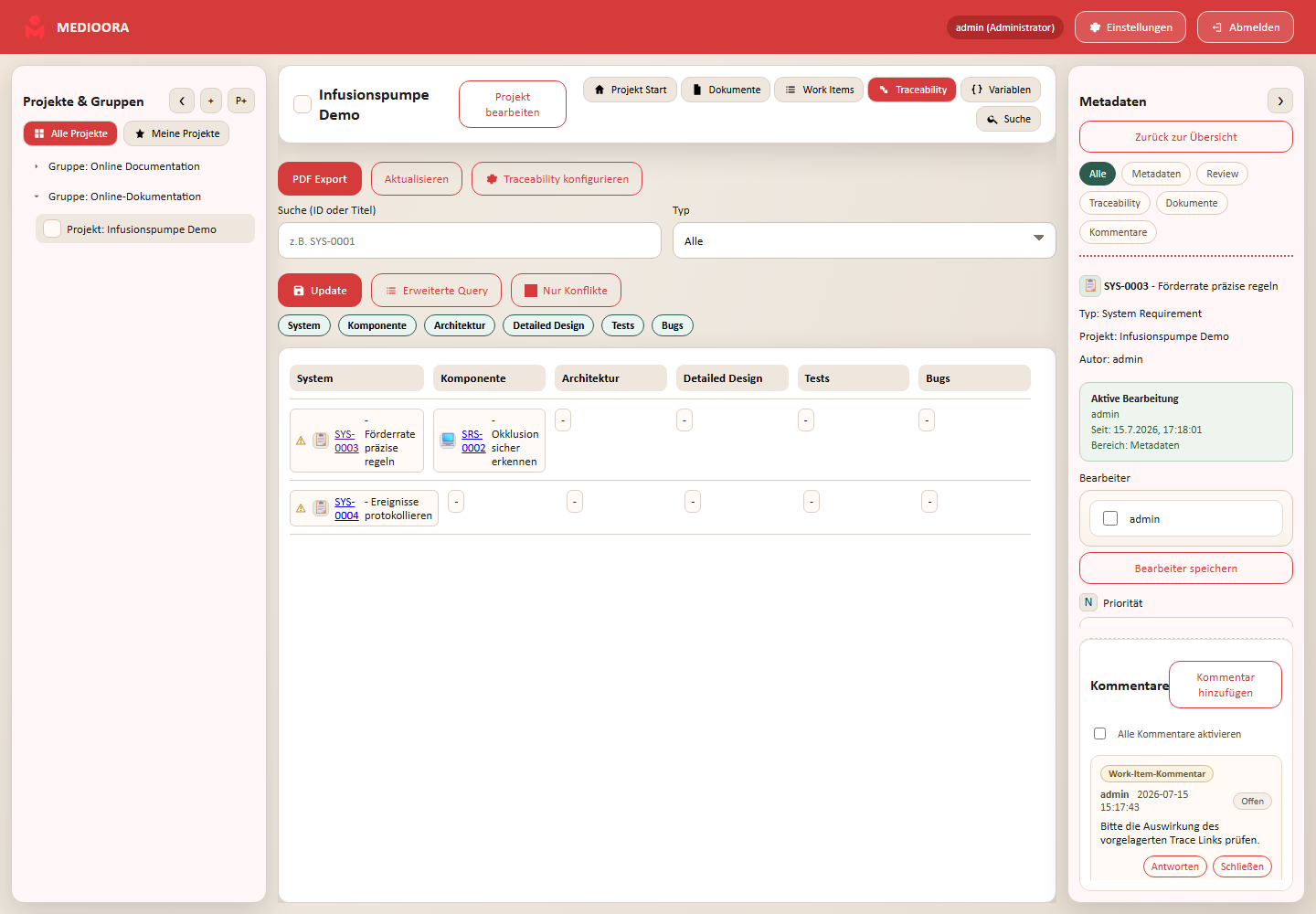Open the Erweiterte Query builder
Image resolution: width=1316 pixels, height=914 pixels.
click(436, 291)
